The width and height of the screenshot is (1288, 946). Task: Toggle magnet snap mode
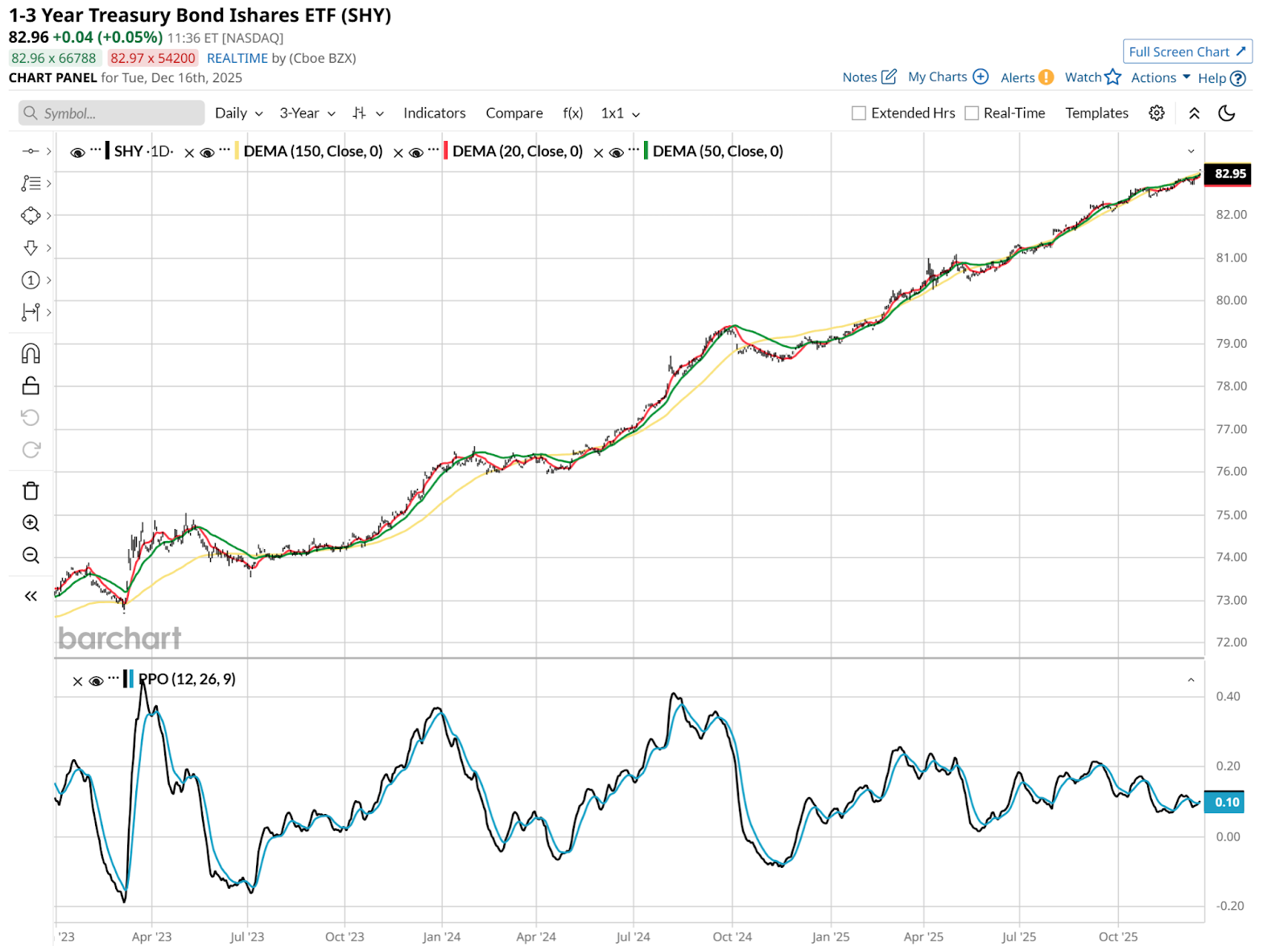point(31,353)
